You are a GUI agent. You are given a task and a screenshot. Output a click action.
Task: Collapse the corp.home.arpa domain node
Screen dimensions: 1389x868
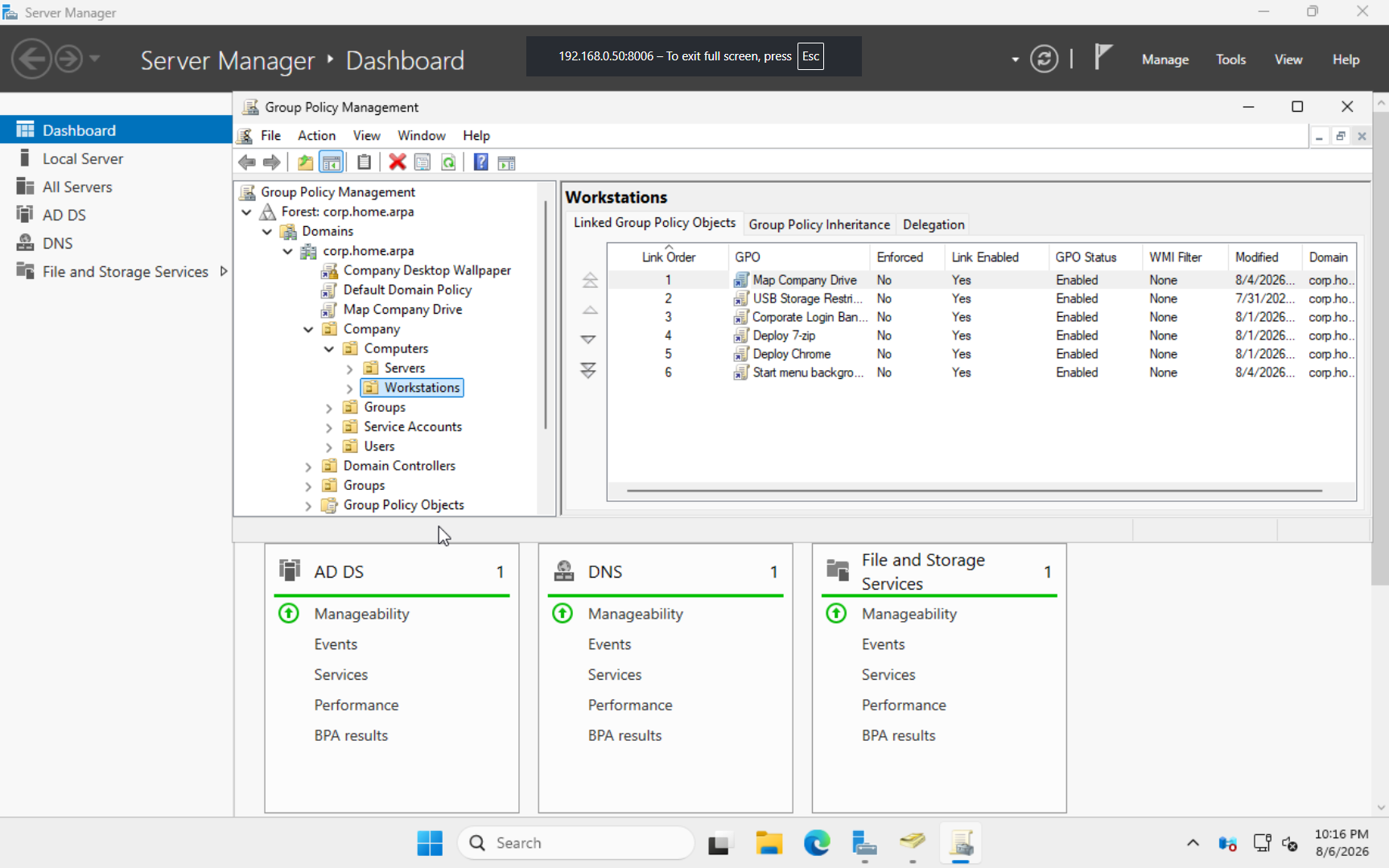[x=288, y=251]
